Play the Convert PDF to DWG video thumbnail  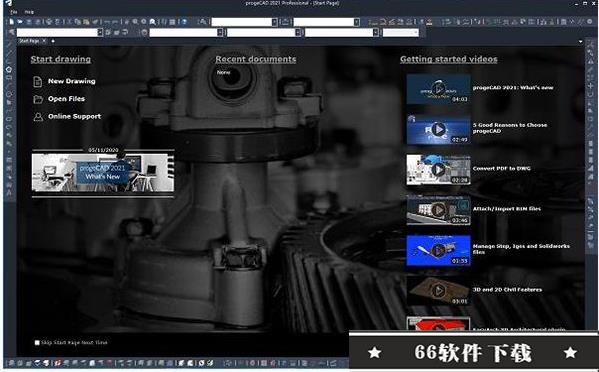(438, 170)
